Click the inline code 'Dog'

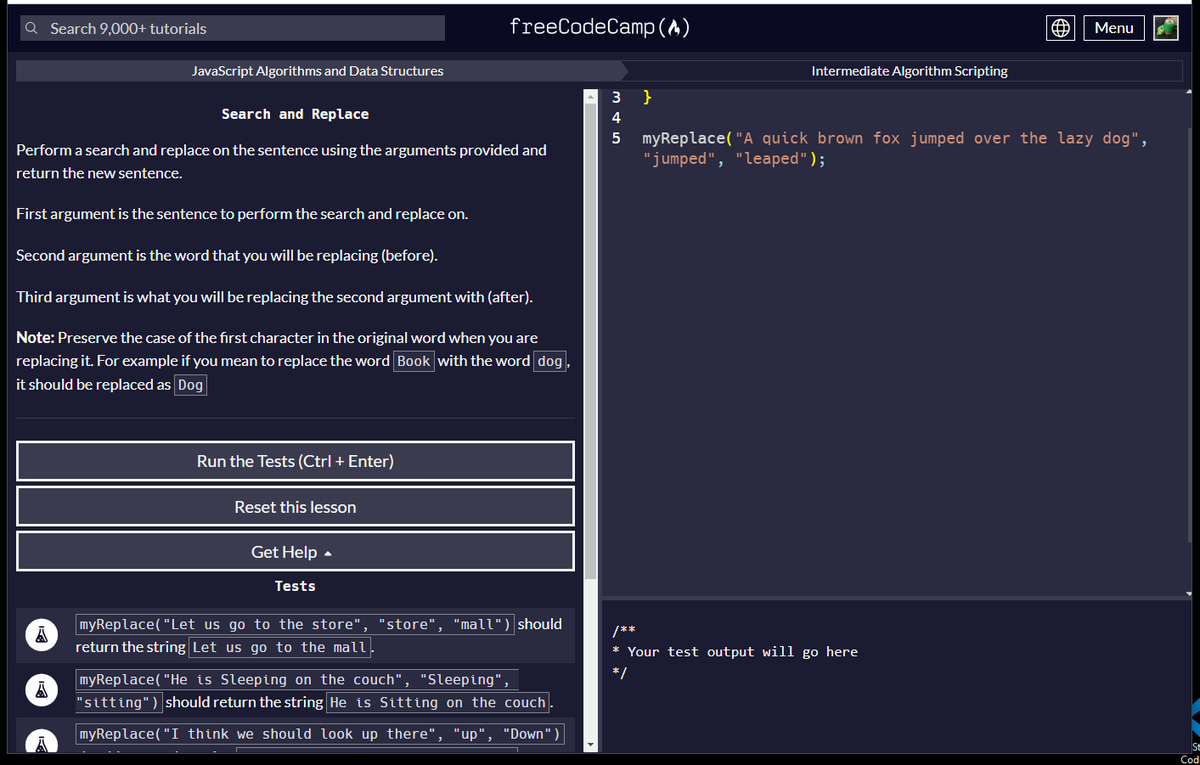tap(190, 385)
